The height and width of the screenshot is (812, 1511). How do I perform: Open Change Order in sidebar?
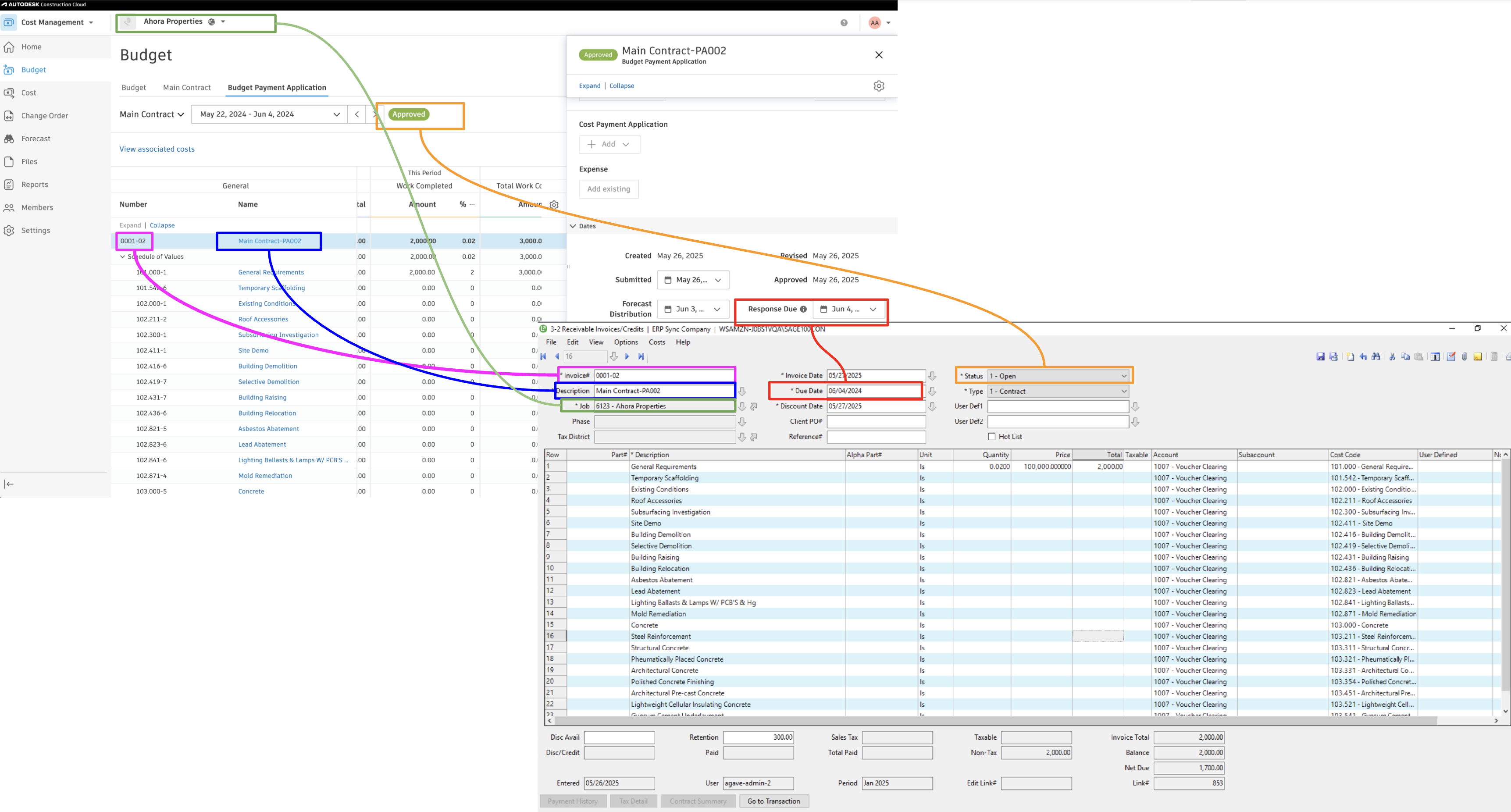[x=45, y=116]
